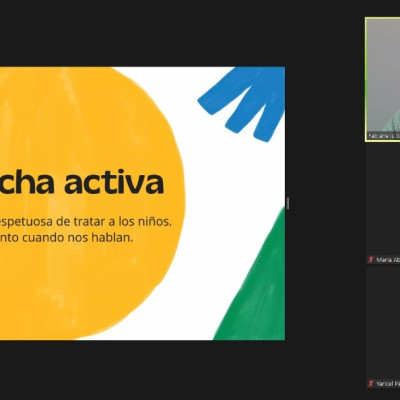Click the blue hand-shaped graphic on slide
This screenshot has width=400, height=400.
[x=244, y=102]
